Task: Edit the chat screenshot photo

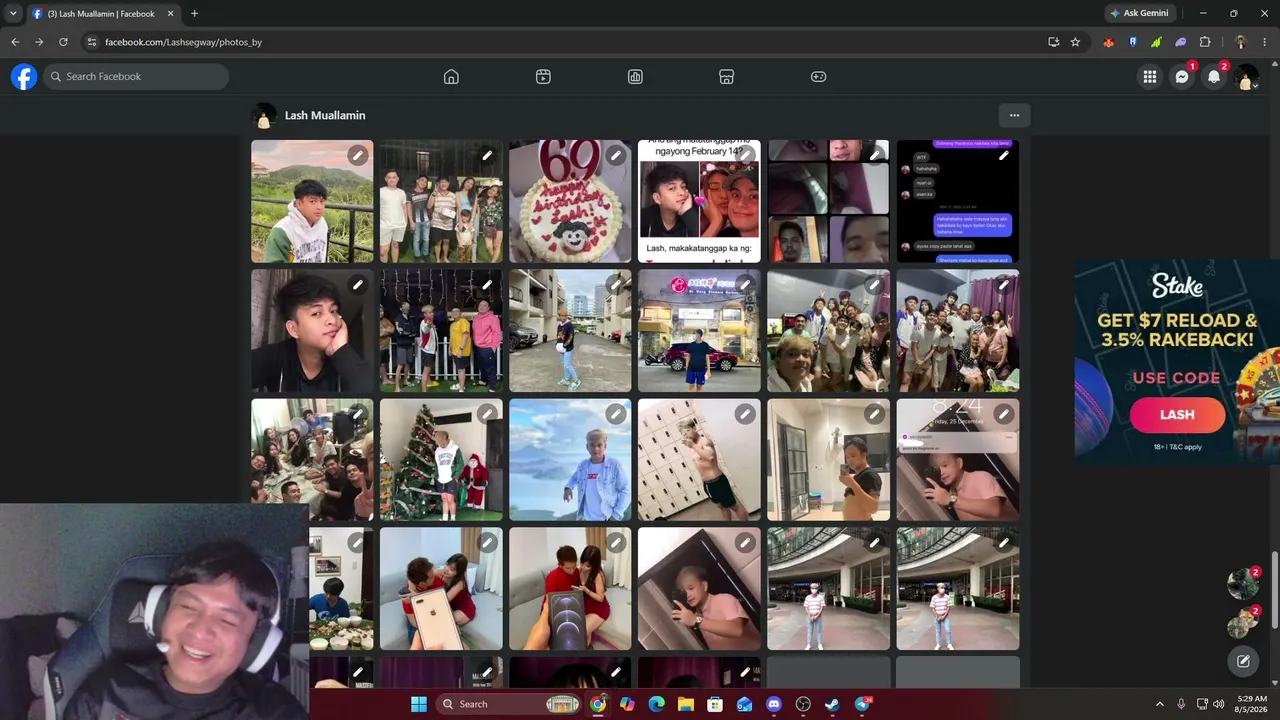Action: [1003, 155]
